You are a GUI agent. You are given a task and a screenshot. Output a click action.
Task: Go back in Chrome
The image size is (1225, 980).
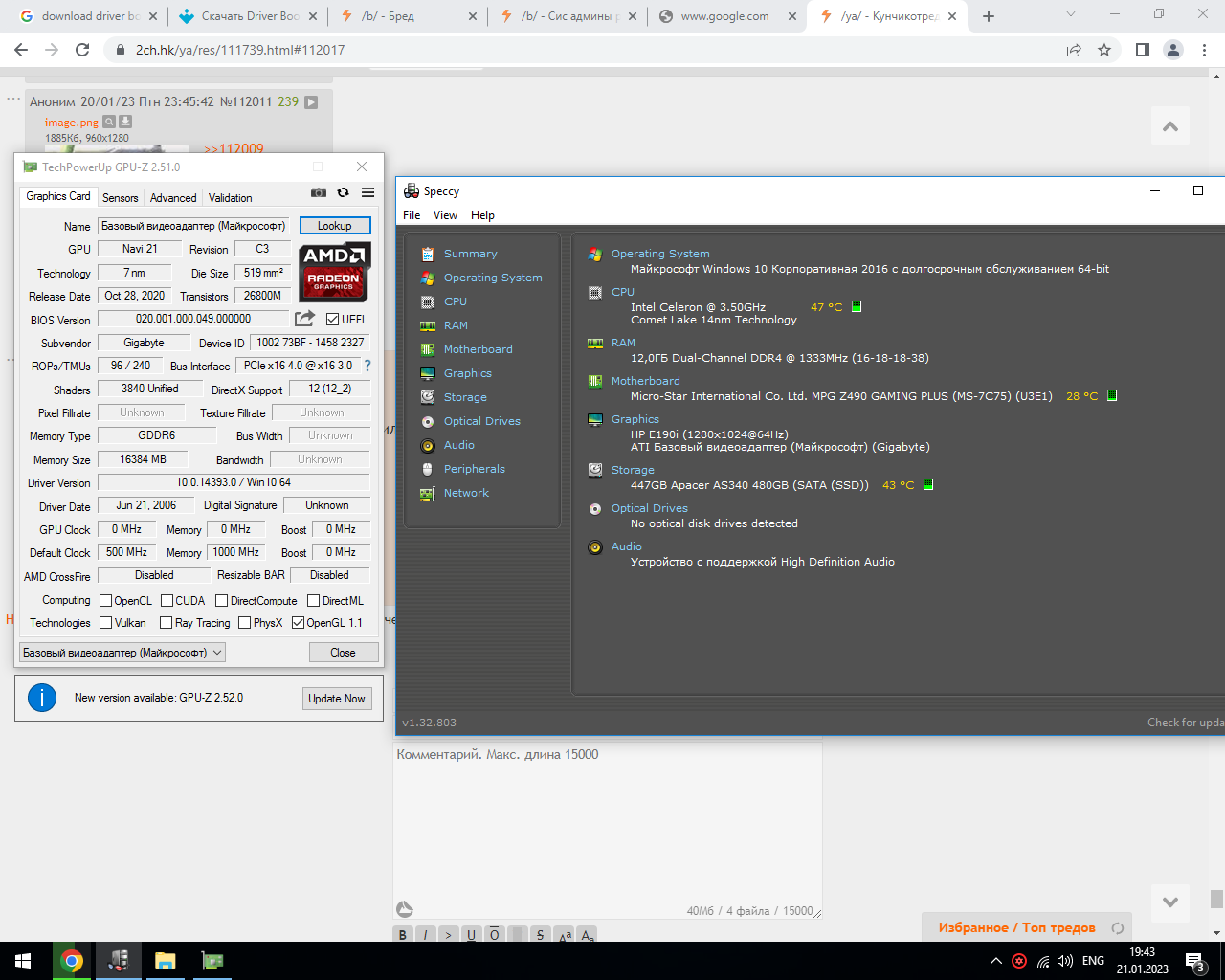pyautogui.click(x=21, y=50)
